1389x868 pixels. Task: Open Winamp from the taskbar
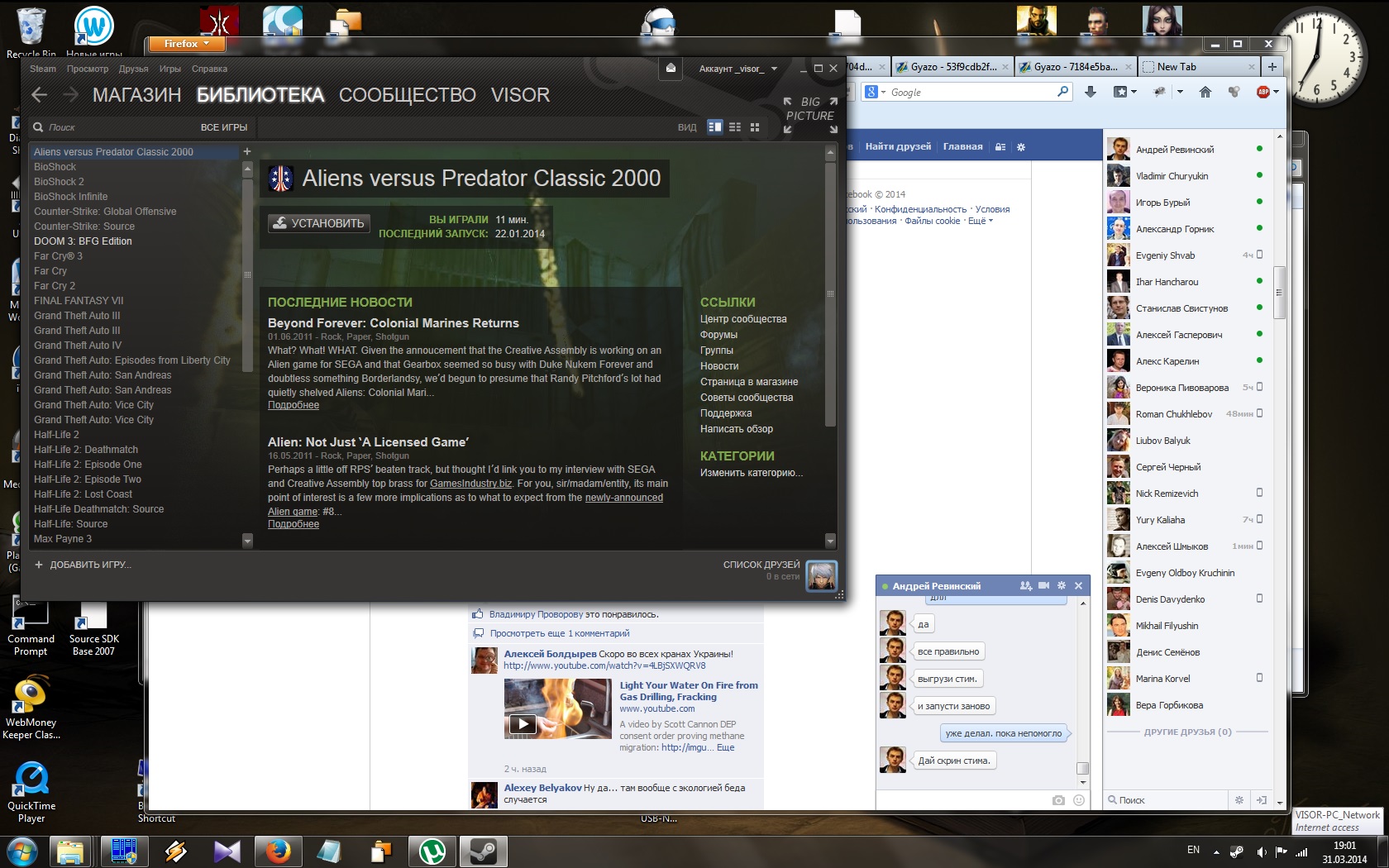coord(175,851)
